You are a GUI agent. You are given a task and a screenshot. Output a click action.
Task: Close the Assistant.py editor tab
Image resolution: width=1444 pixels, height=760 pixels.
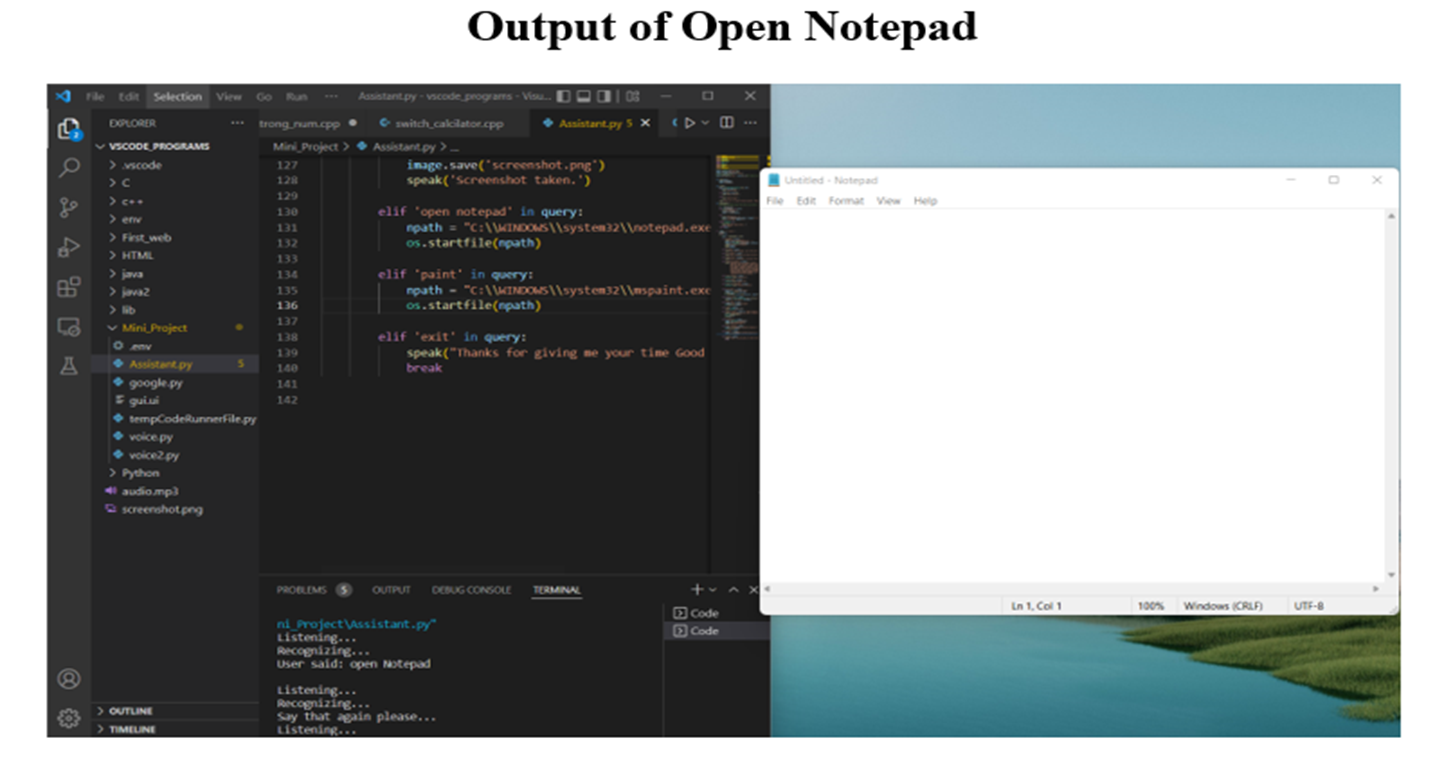click(x=645, y=123)
